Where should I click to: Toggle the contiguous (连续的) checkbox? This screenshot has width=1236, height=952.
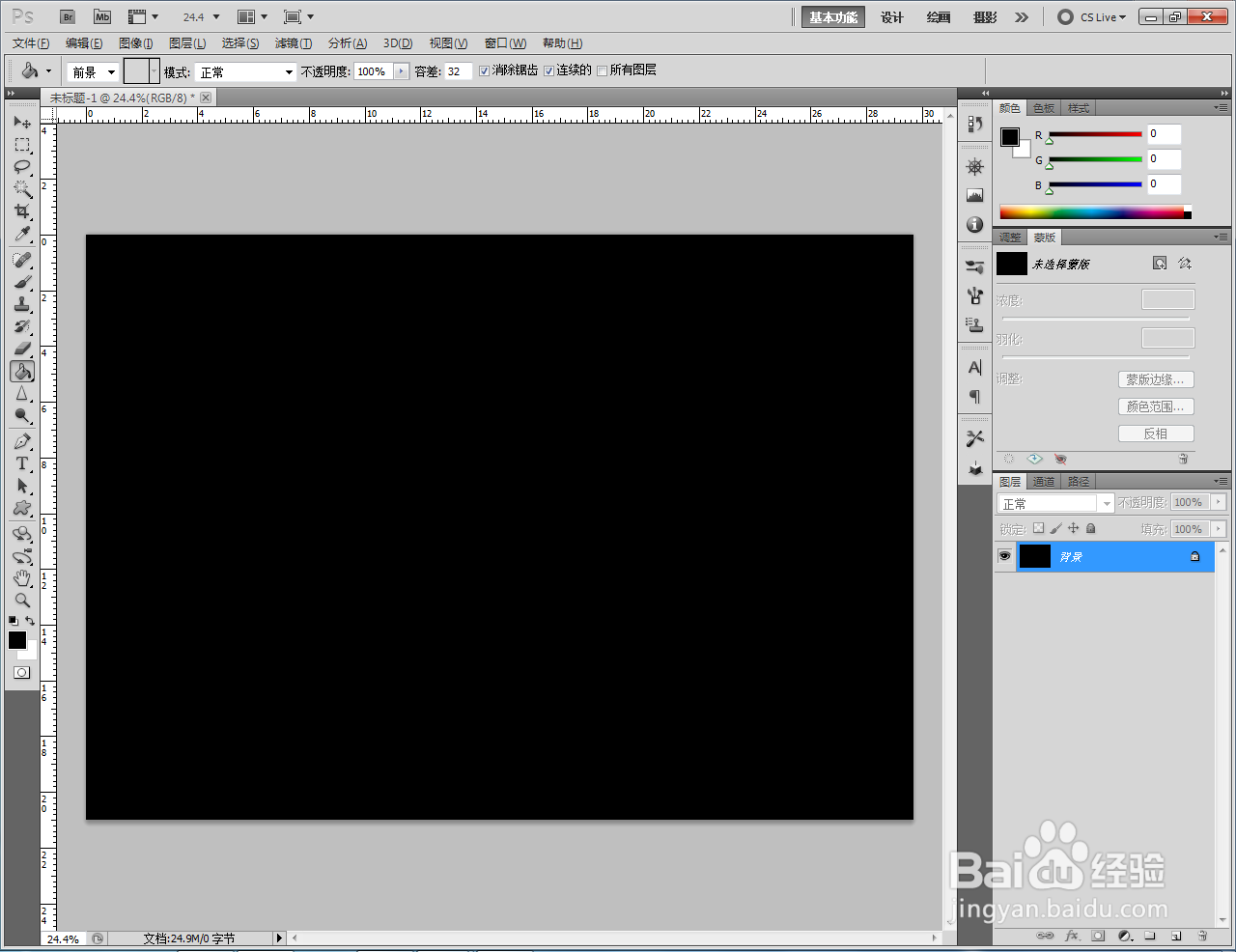(x=548, y=70)
